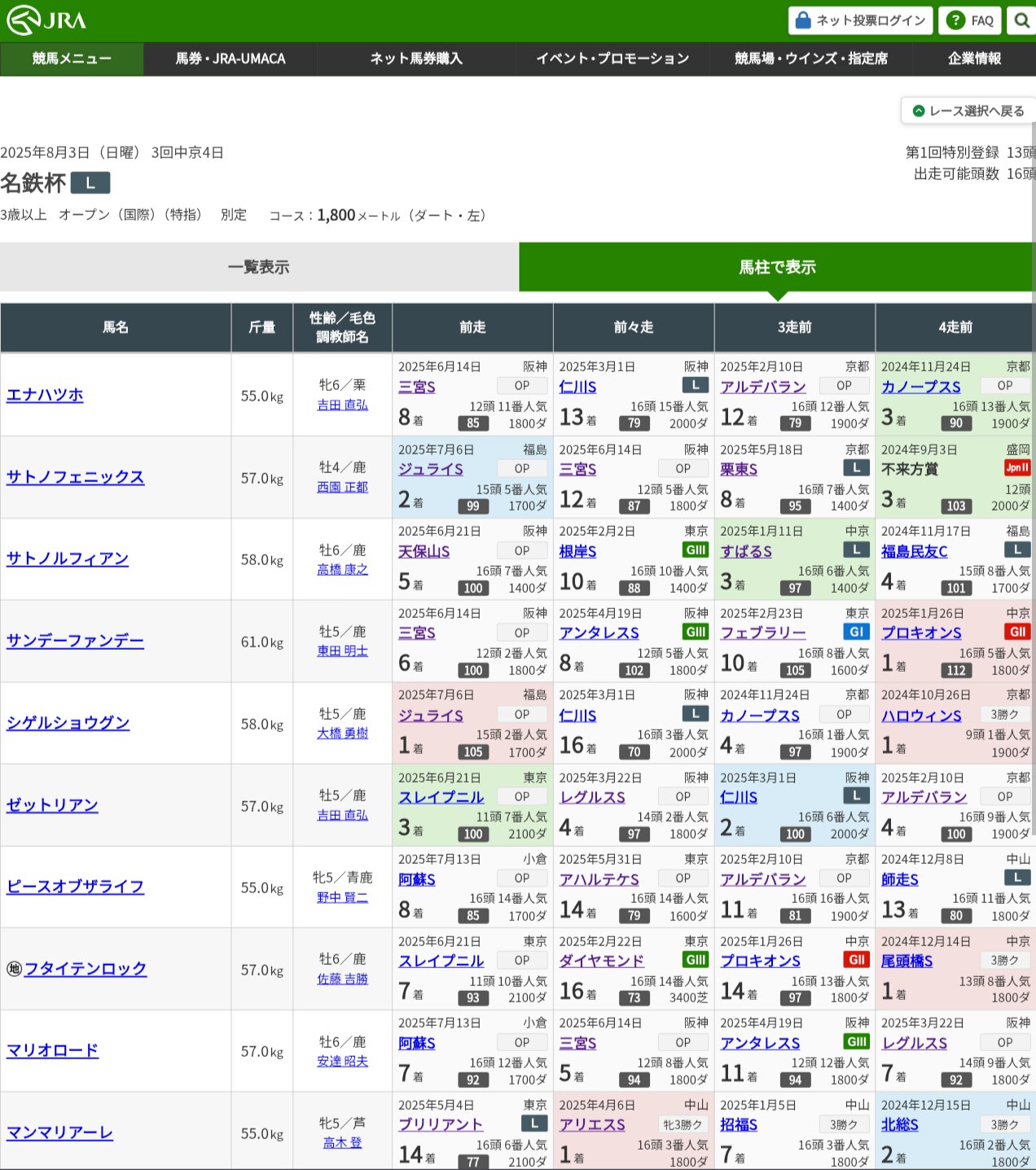This screenshot has width=1036, height=1170.
Task: Open イベント・プロモーション menu
Action: [612, 59]
